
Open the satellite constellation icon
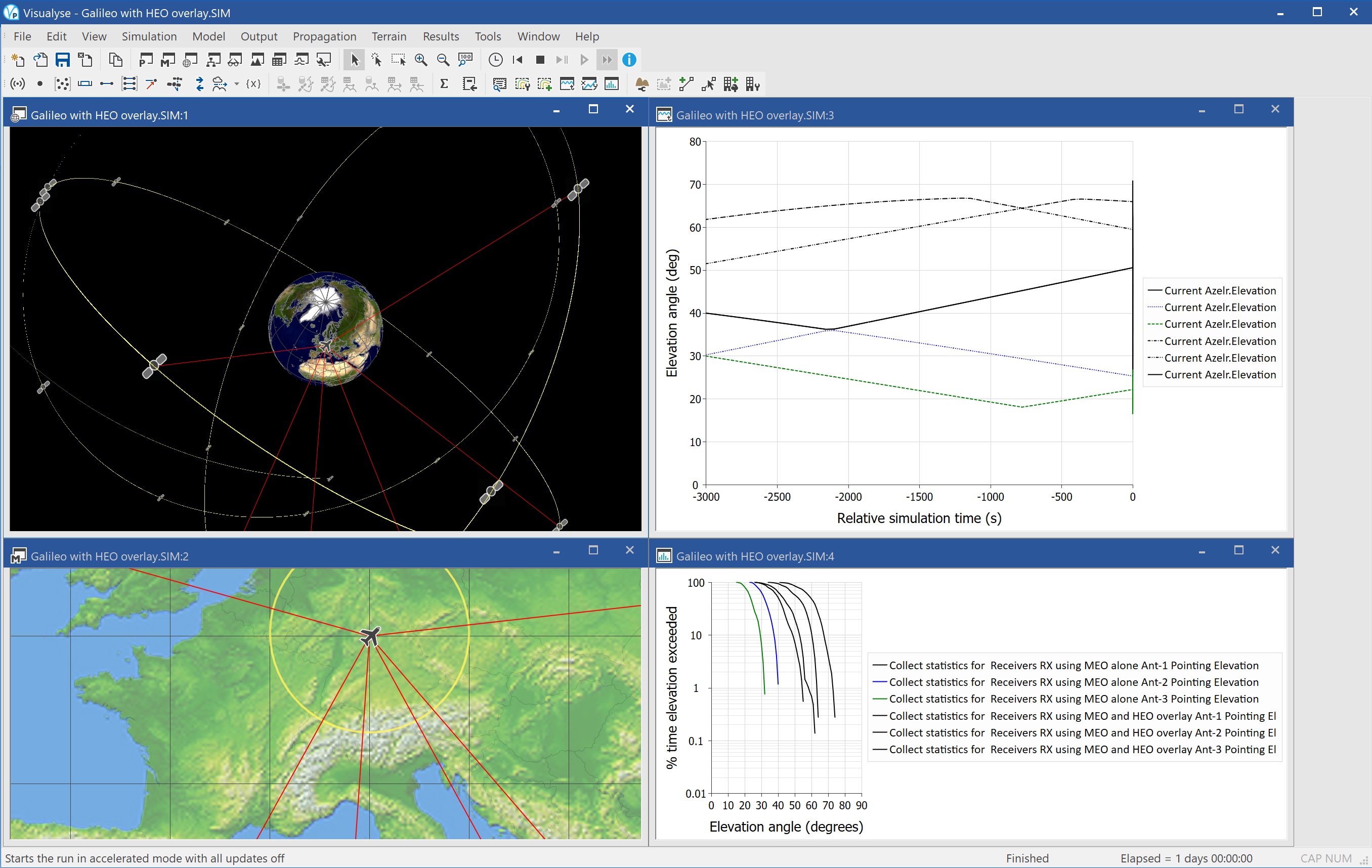point(175,84)
